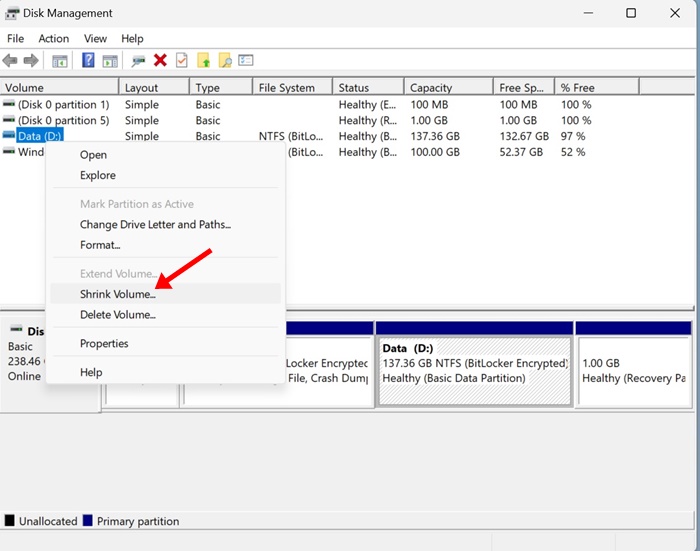This screenshot has height=551, width=700.
Task: Click the highlighted Data (D:) volume name
Action: pos(40,136)
